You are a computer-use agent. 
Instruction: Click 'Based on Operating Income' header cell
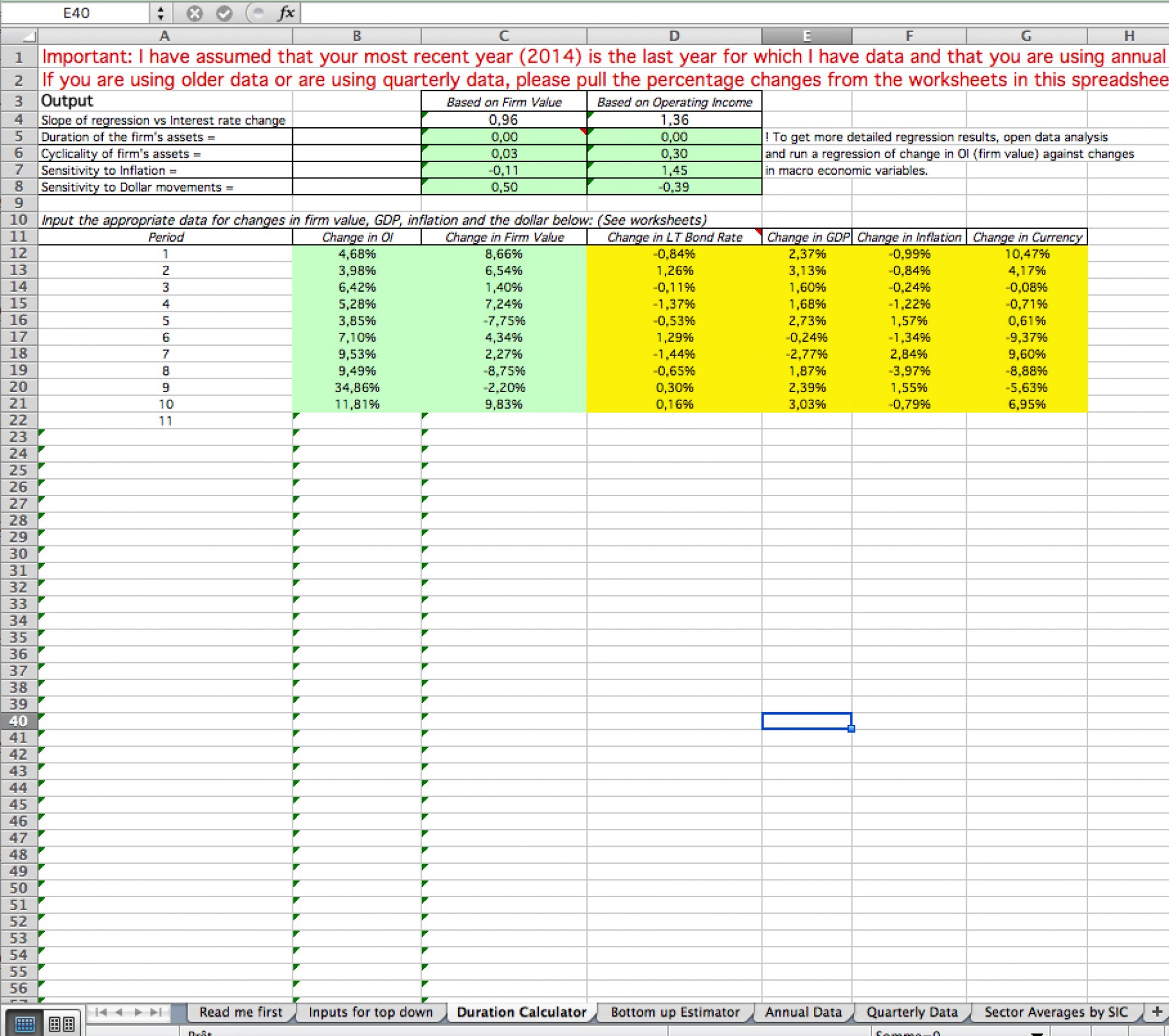click(675, 102)
